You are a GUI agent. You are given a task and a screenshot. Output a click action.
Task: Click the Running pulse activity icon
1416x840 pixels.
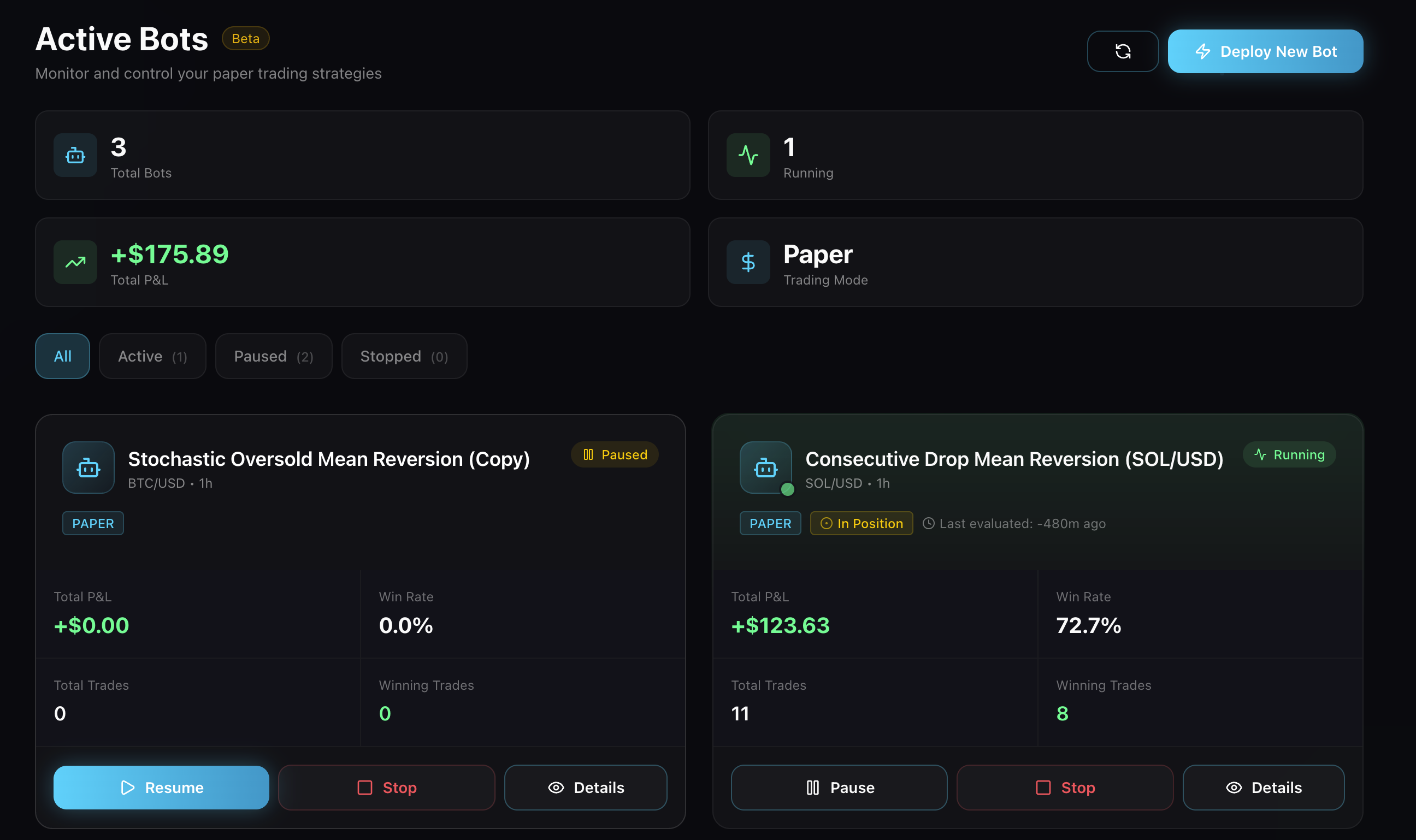[748, 155]
